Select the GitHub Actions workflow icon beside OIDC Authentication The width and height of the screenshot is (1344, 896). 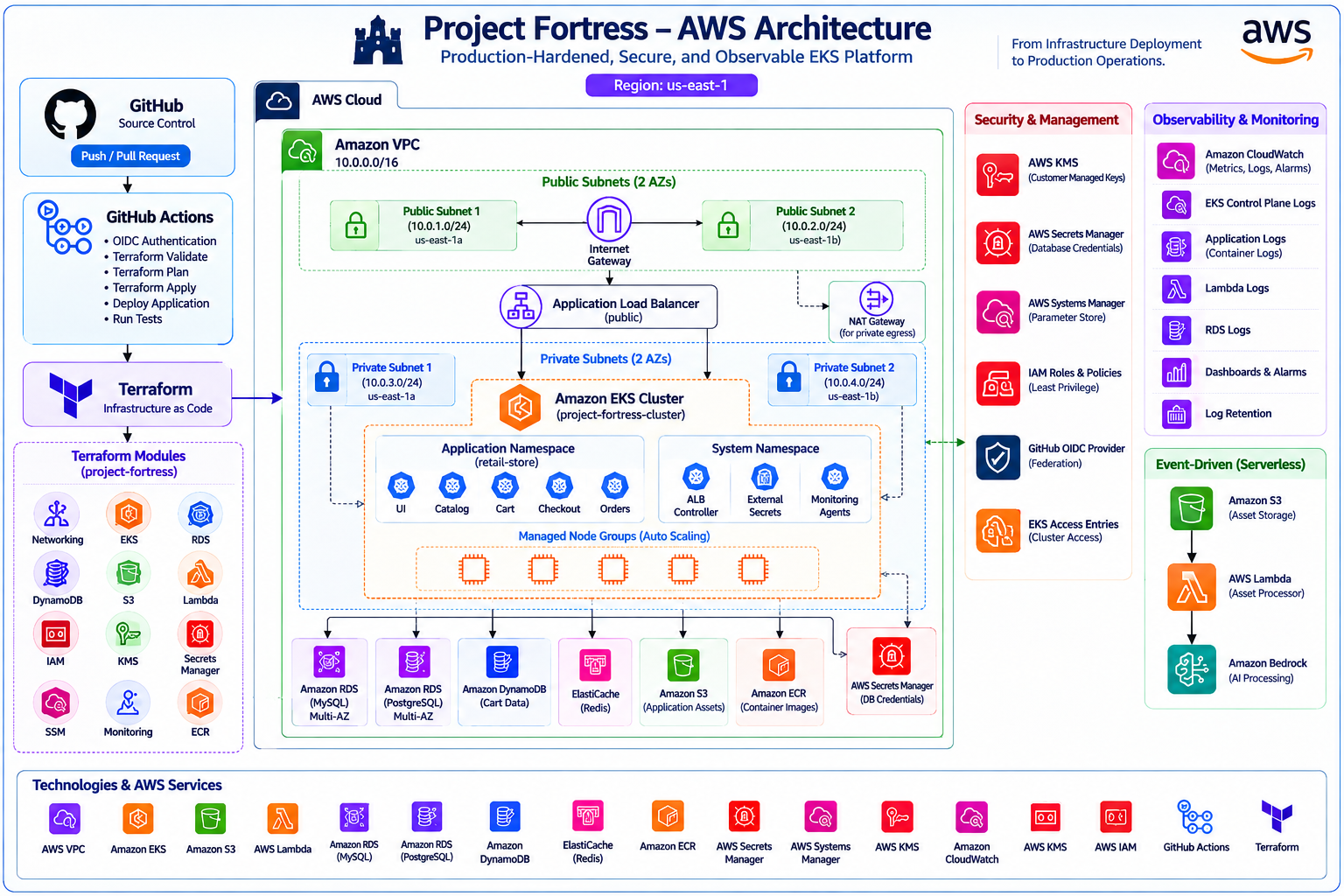pos(65,227)
